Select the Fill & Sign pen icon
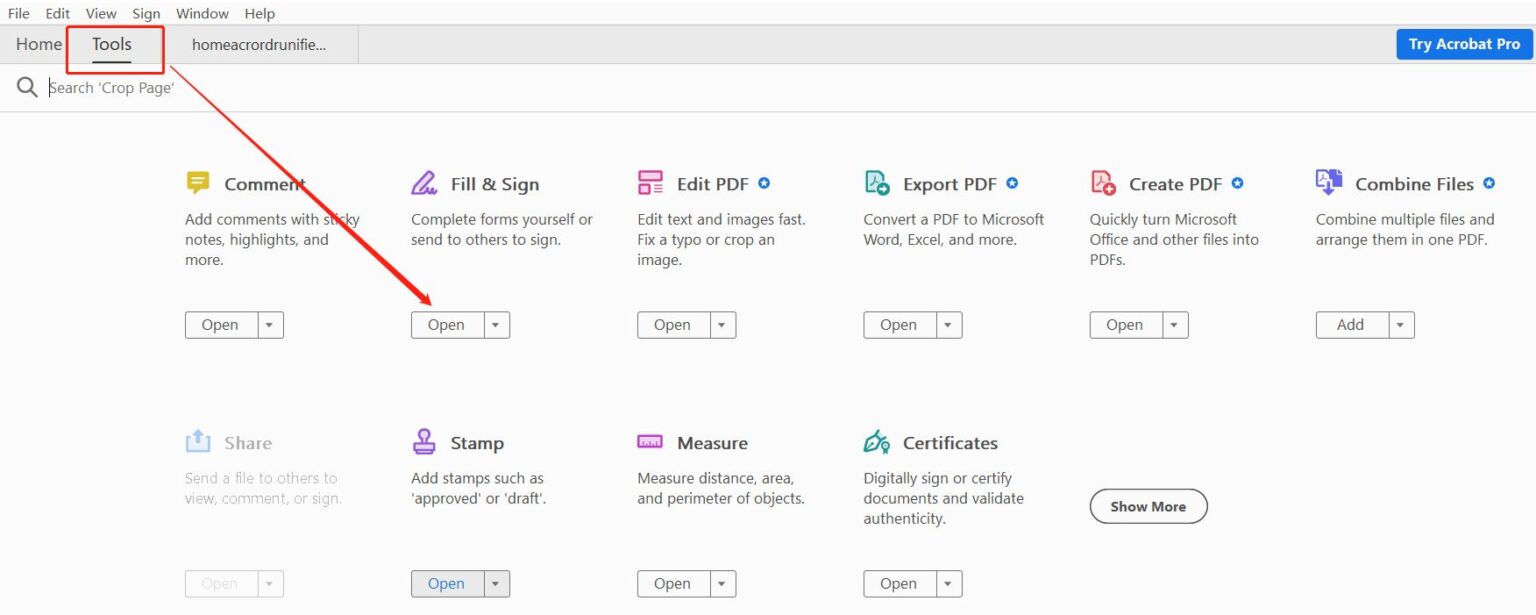 click(x=424, y=183)
